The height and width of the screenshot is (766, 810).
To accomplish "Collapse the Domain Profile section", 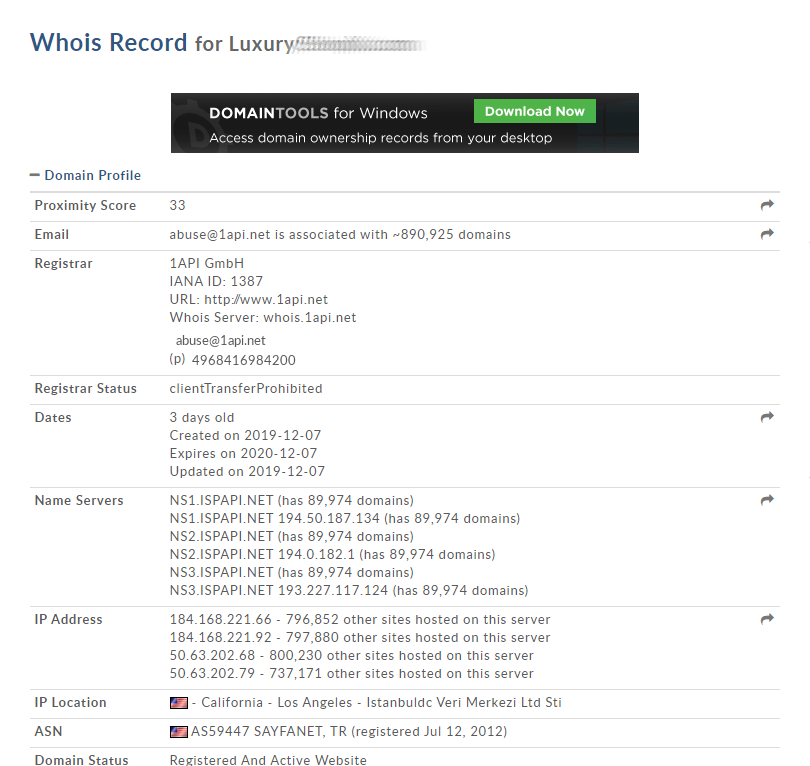I will (35, 175).
